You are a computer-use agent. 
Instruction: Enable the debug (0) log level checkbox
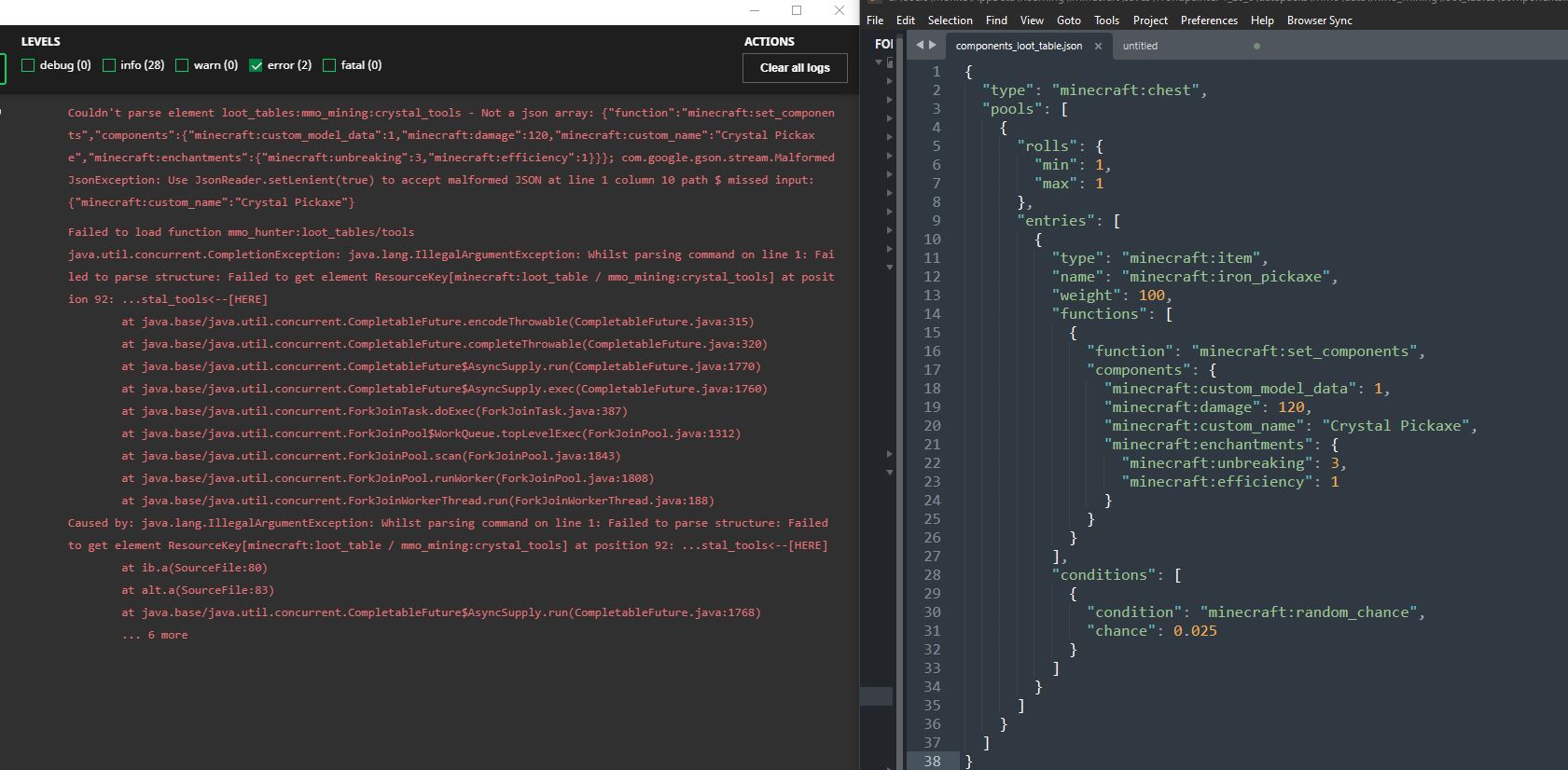[28, 65]
